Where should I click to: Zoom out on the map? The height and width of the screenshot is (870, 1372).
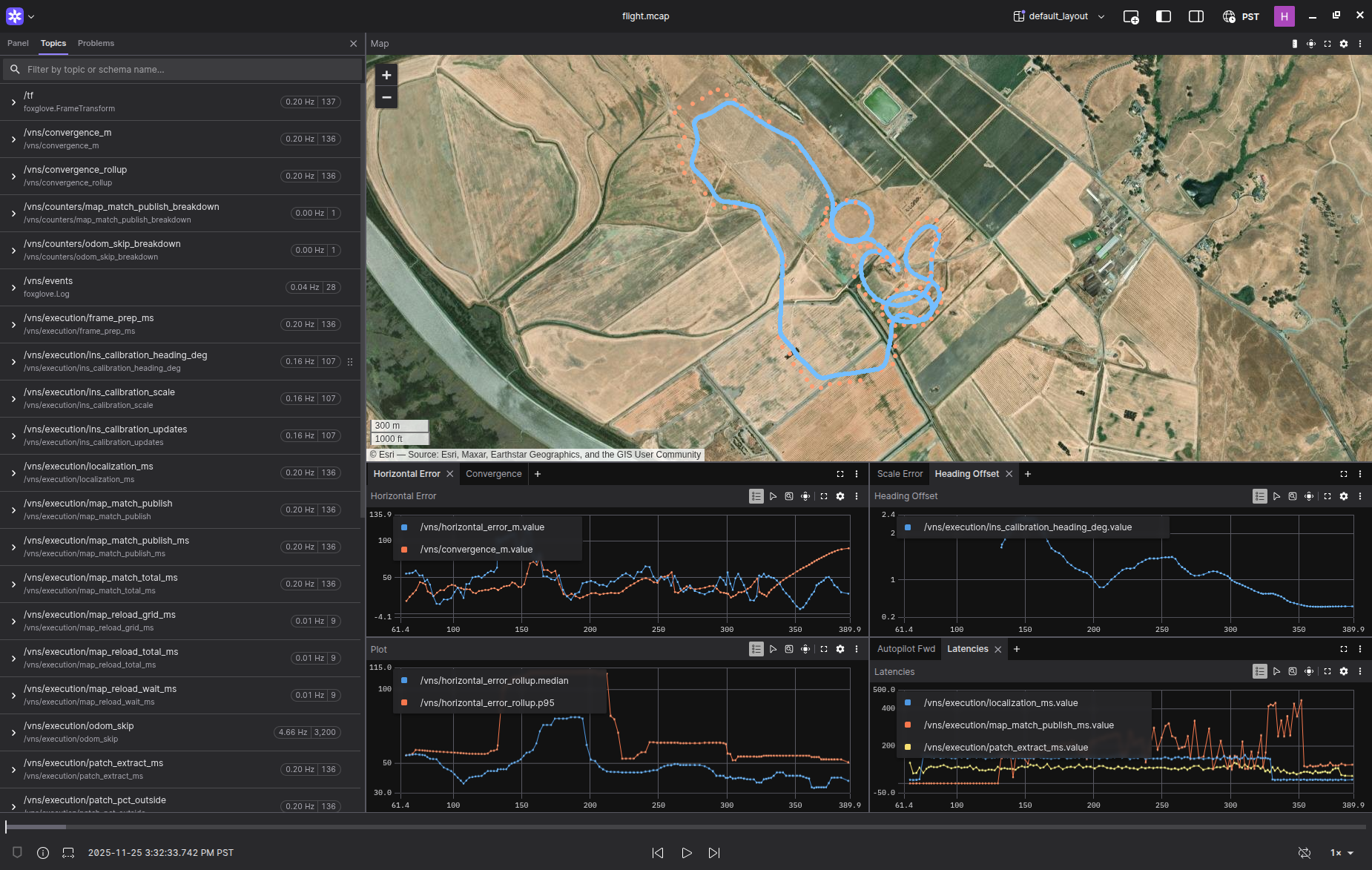tap(386, 97)
